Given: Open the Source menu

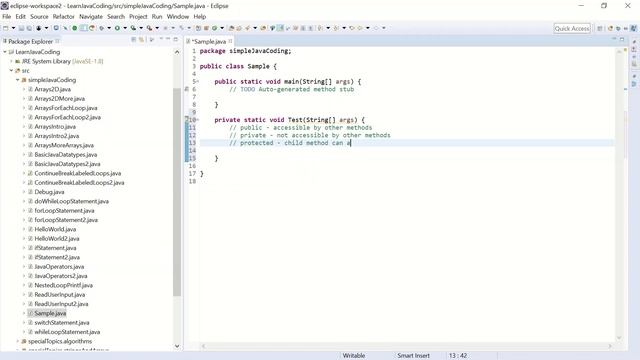Looking at the screenshot, I should (39, 17).
